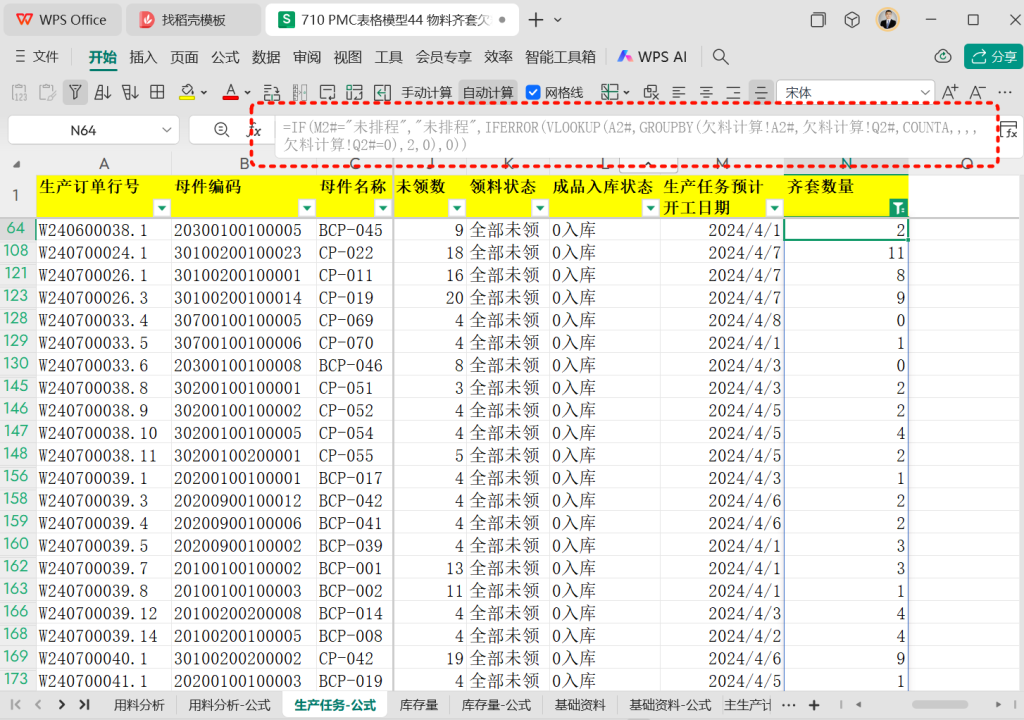
Task: Click the search magnifier in the menu bar
Action: tap(720, 57)
